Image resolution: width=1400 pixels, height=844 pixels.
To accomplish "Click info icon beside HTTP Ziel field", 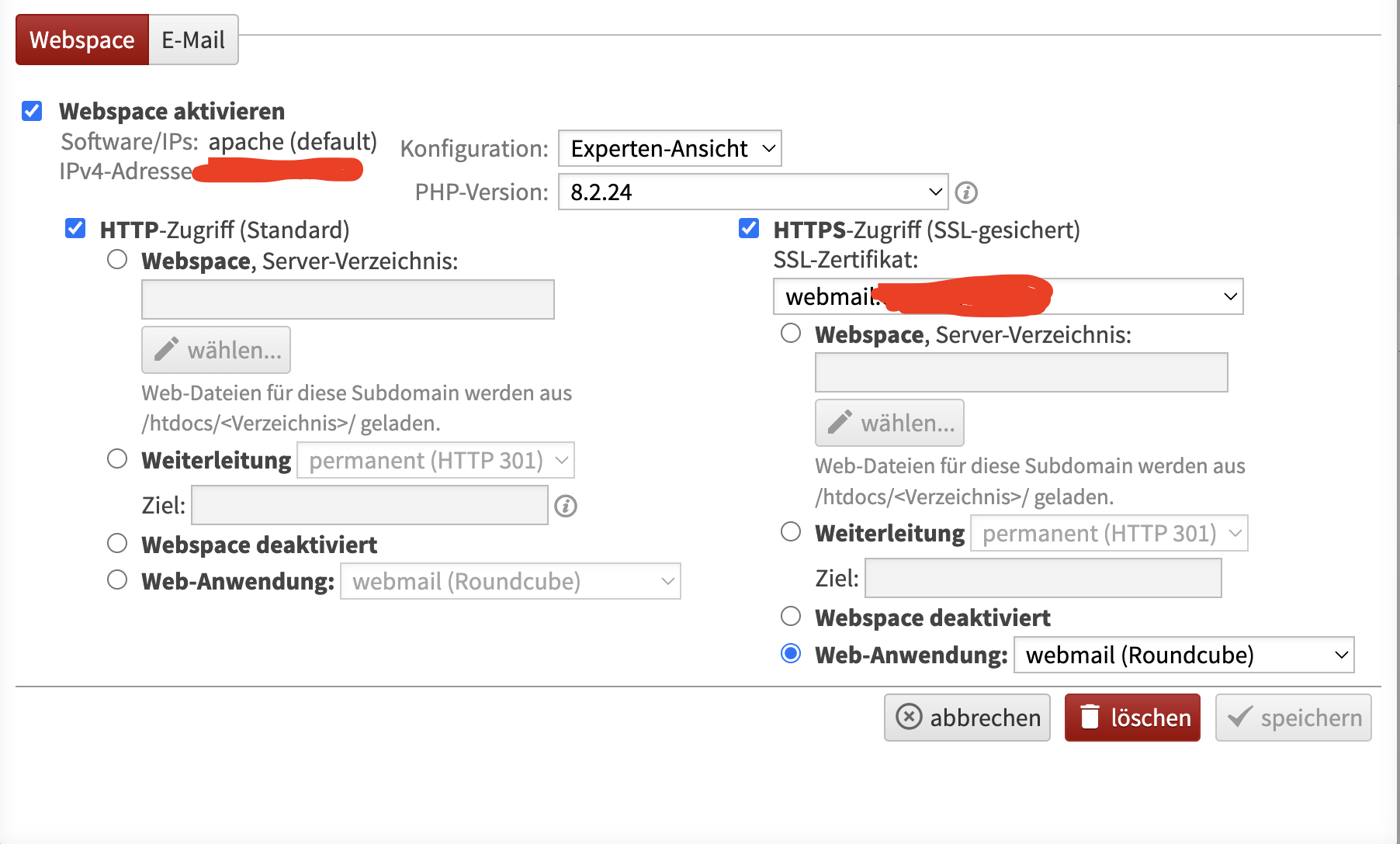I will coord(566,507).
